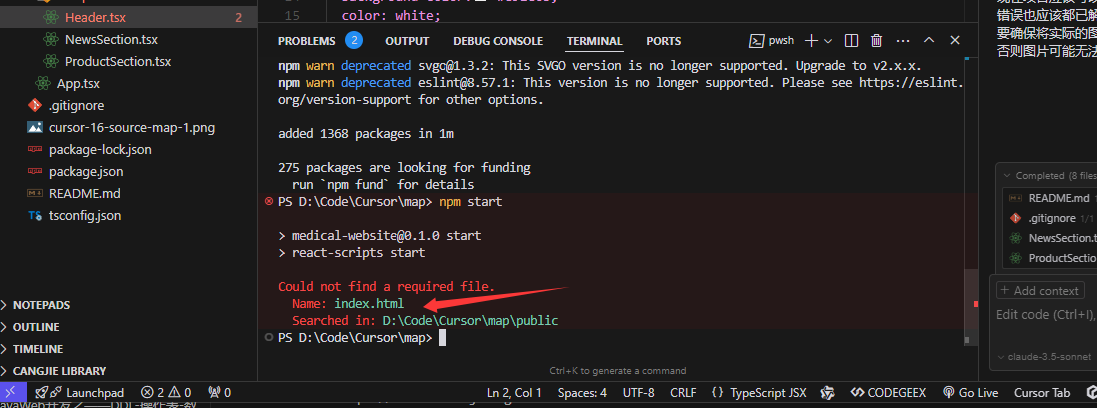Expand the TIMELINE section
The image size is (1097, 408).
[36, 349]
